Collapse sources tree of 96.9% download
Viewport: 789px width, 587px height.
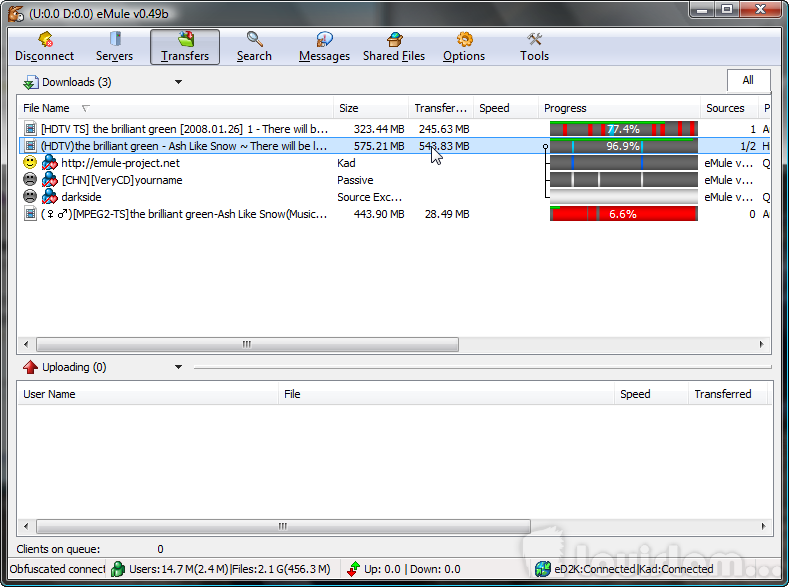pyautogui.click(x=545, y=146)
